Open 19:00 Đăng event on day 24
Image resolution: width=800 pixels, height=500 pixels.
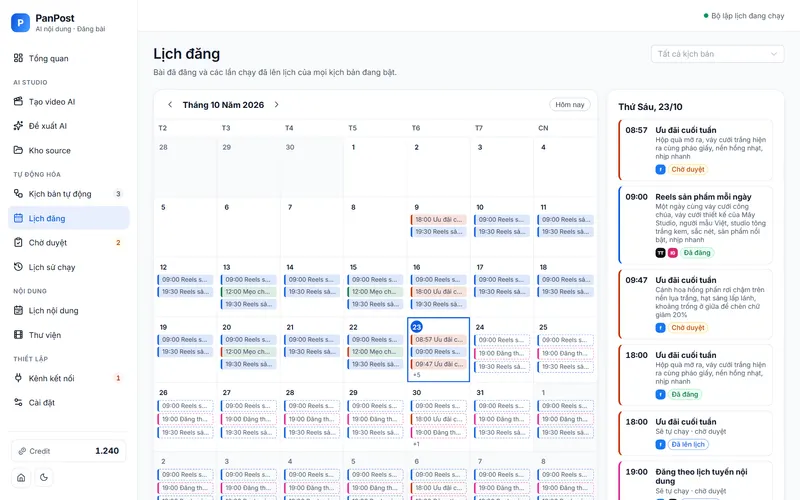pos(502,353)
